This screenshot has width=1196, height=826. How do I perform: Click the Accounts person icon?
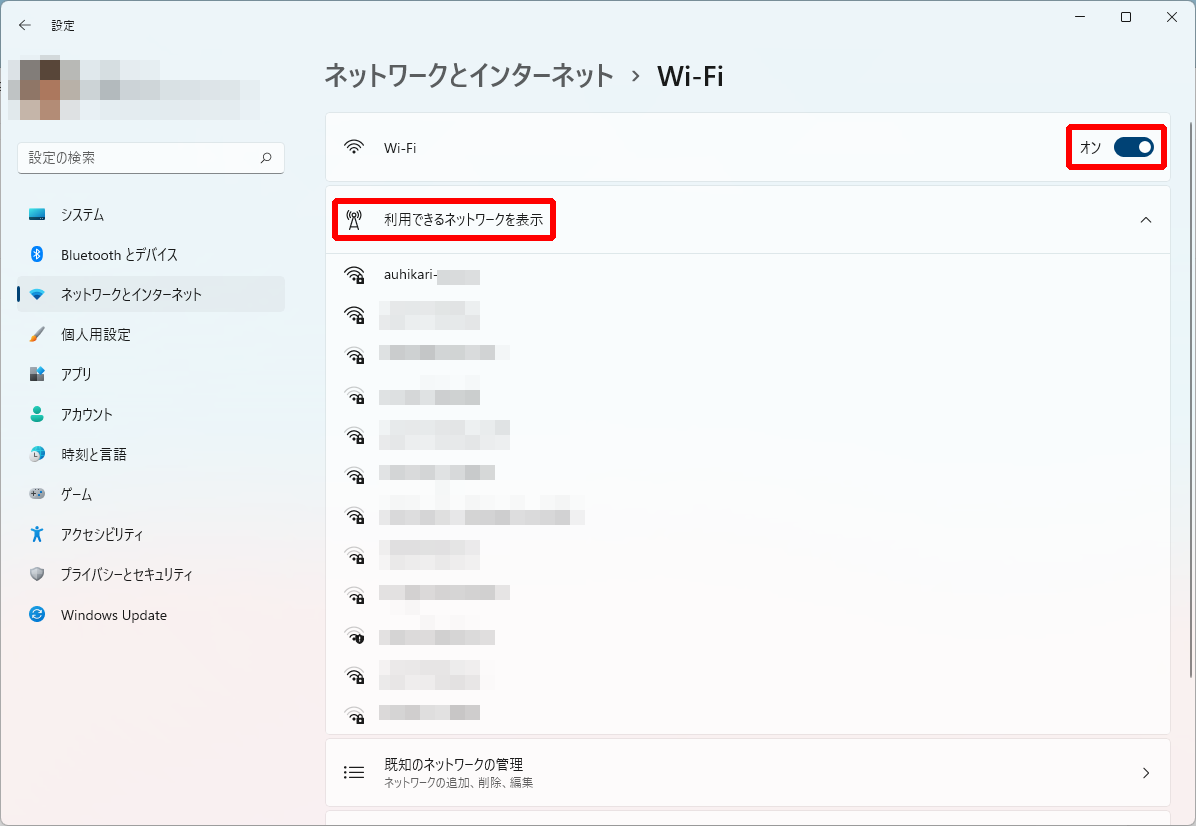tap(37, 414)
